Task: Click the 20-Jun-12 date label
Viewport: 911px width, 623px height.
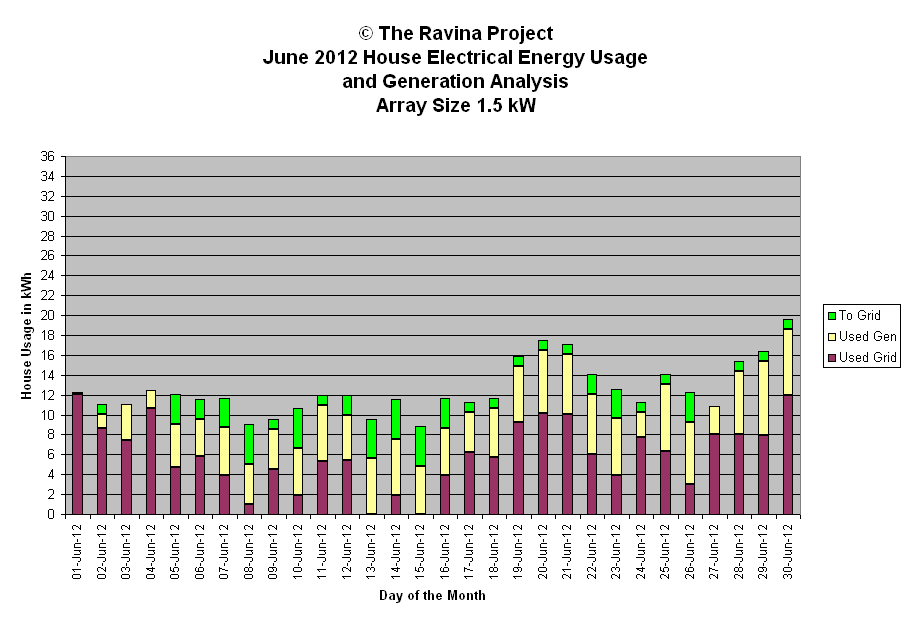Action: coord(543,552)
